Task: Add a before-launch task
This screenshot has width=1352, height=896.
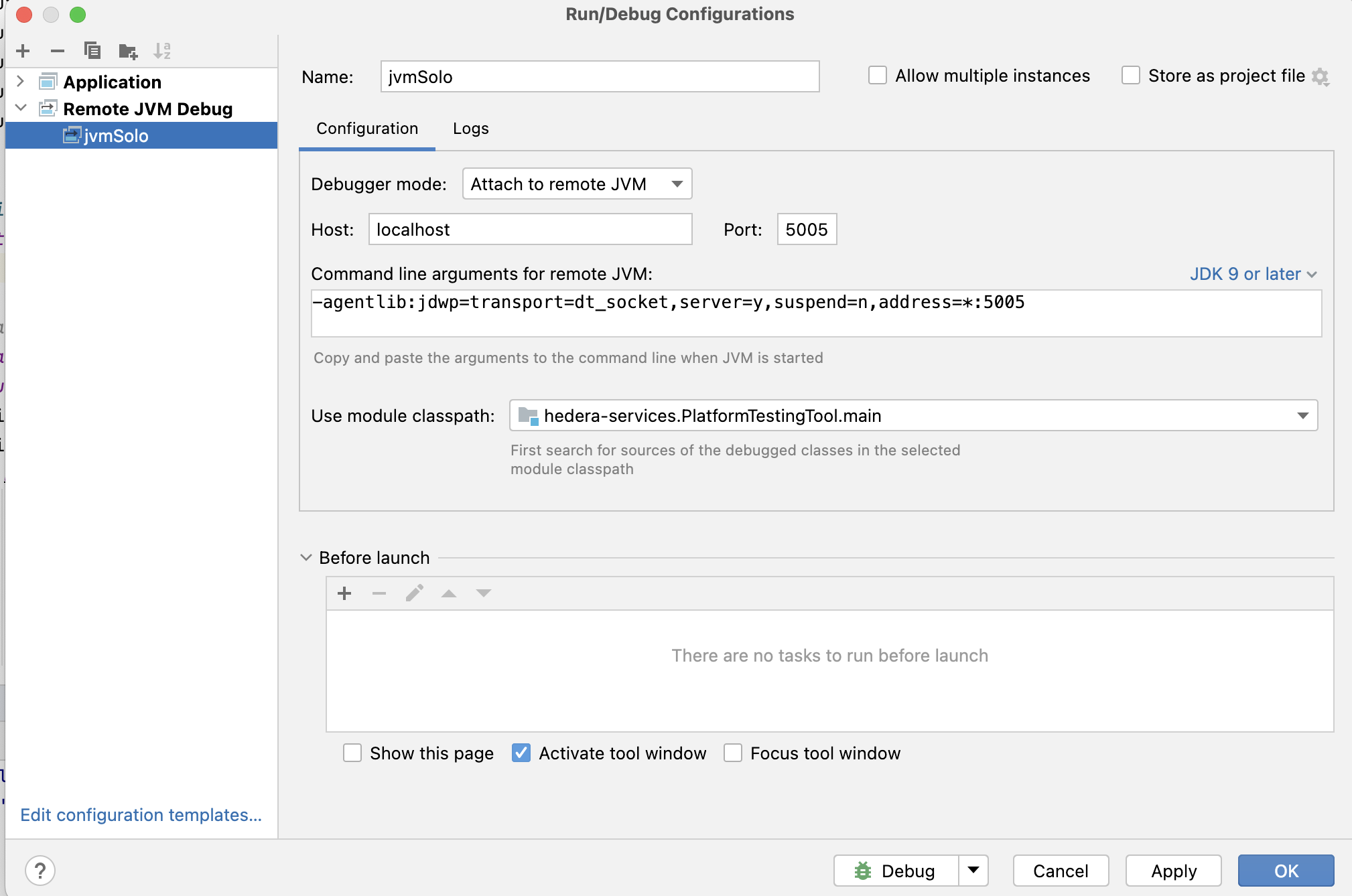Action: click(344, 593)
